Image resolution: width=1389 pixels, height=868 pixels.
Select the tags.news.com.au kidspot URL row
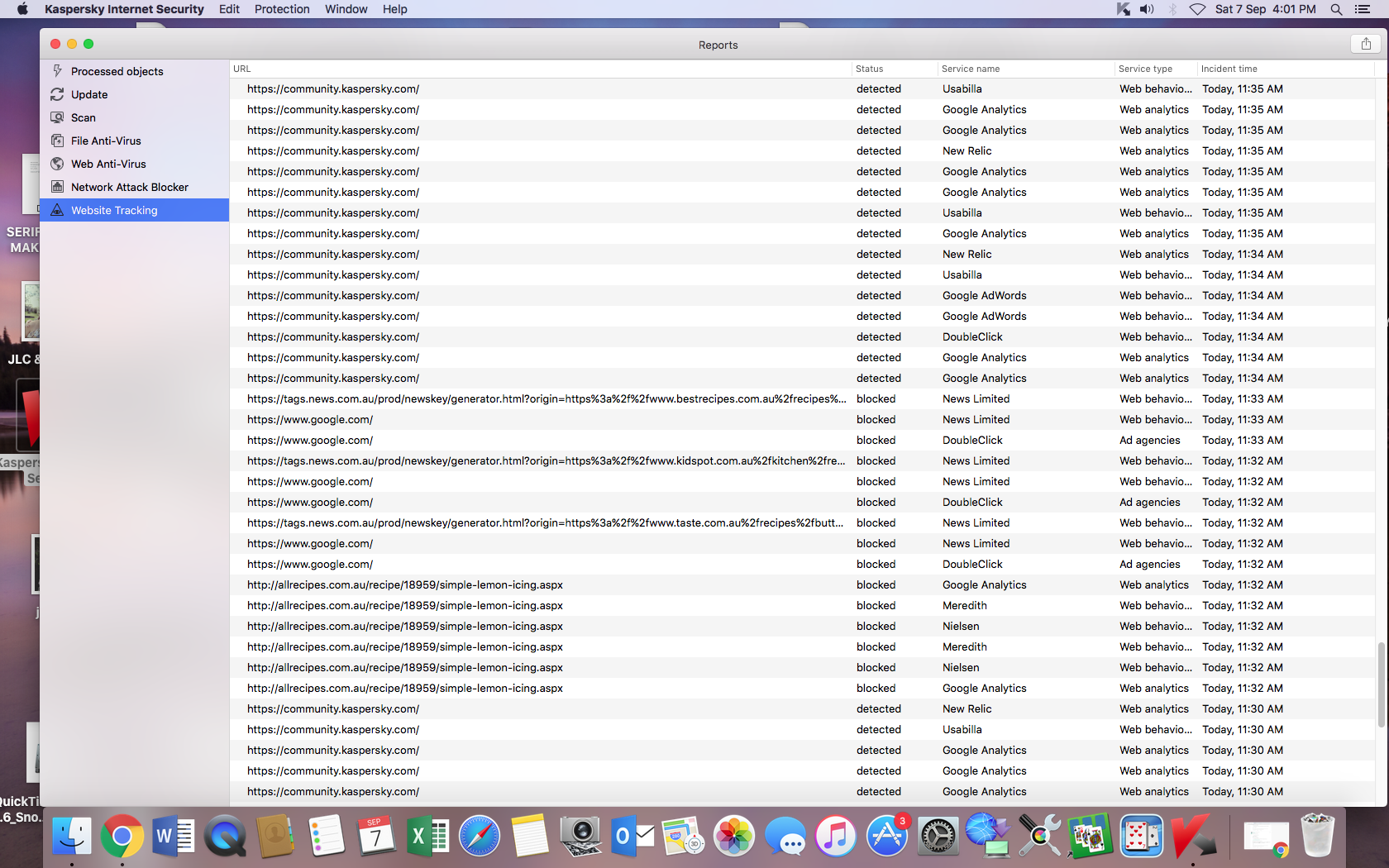click(802, 460)
